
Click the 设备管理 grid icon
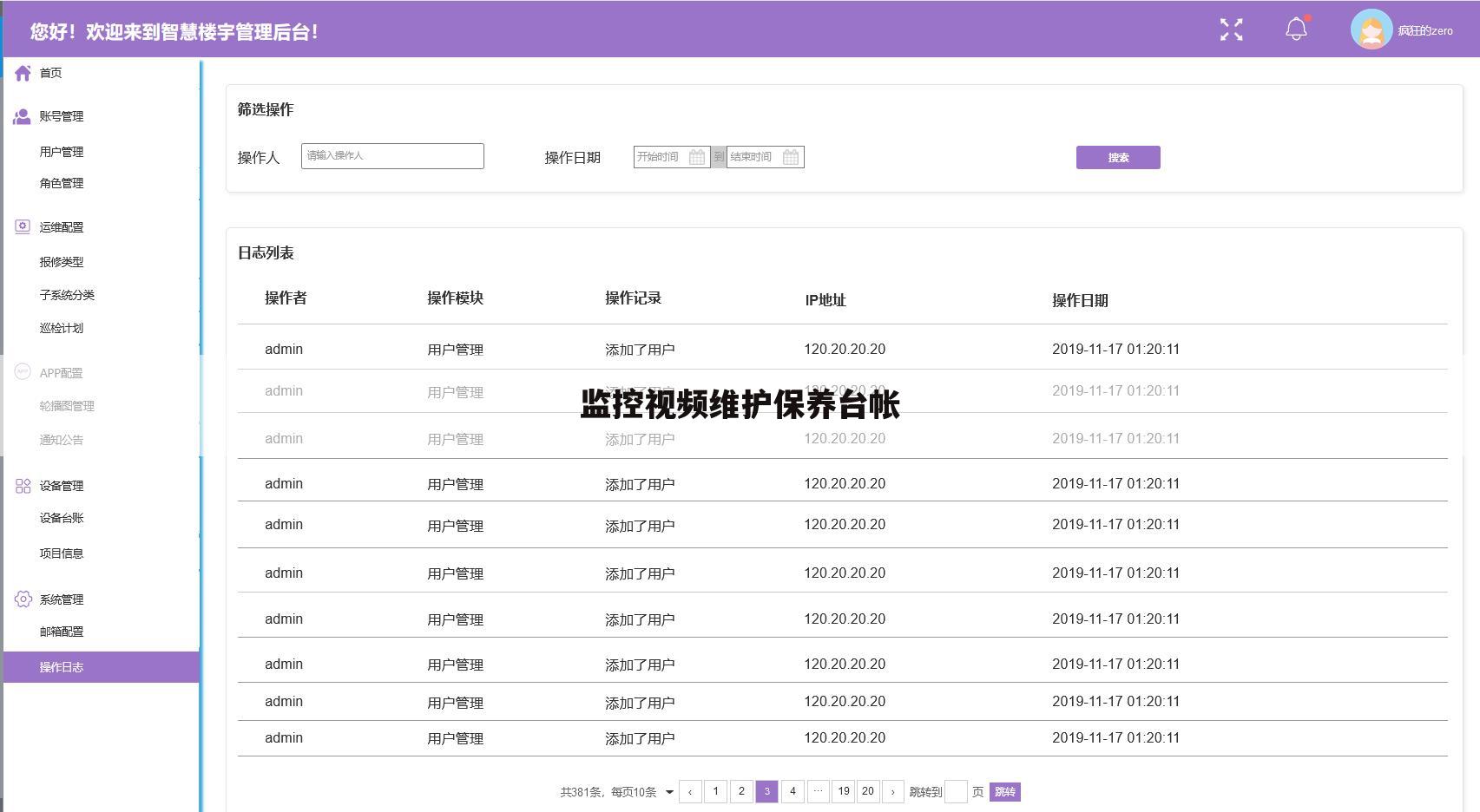tap(23, 486)
